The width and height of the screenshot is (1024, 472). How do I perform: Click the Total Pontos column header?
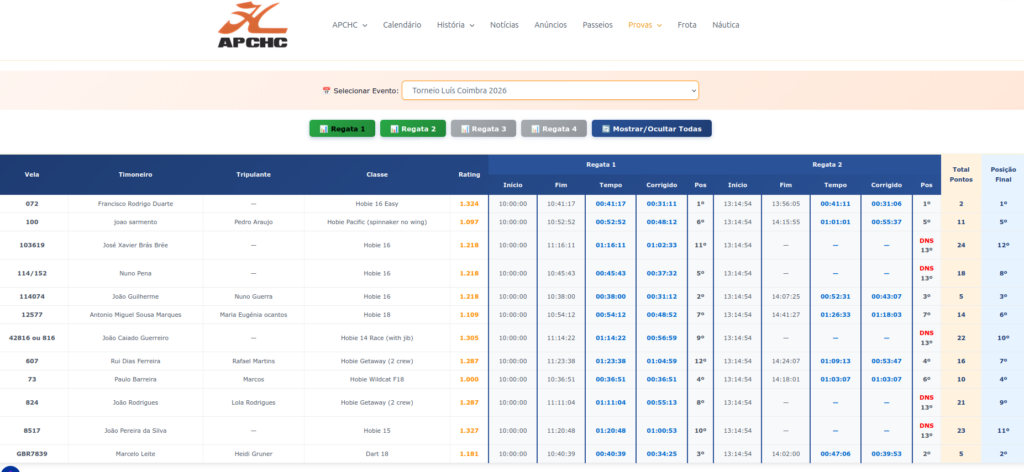click(961, 174)
